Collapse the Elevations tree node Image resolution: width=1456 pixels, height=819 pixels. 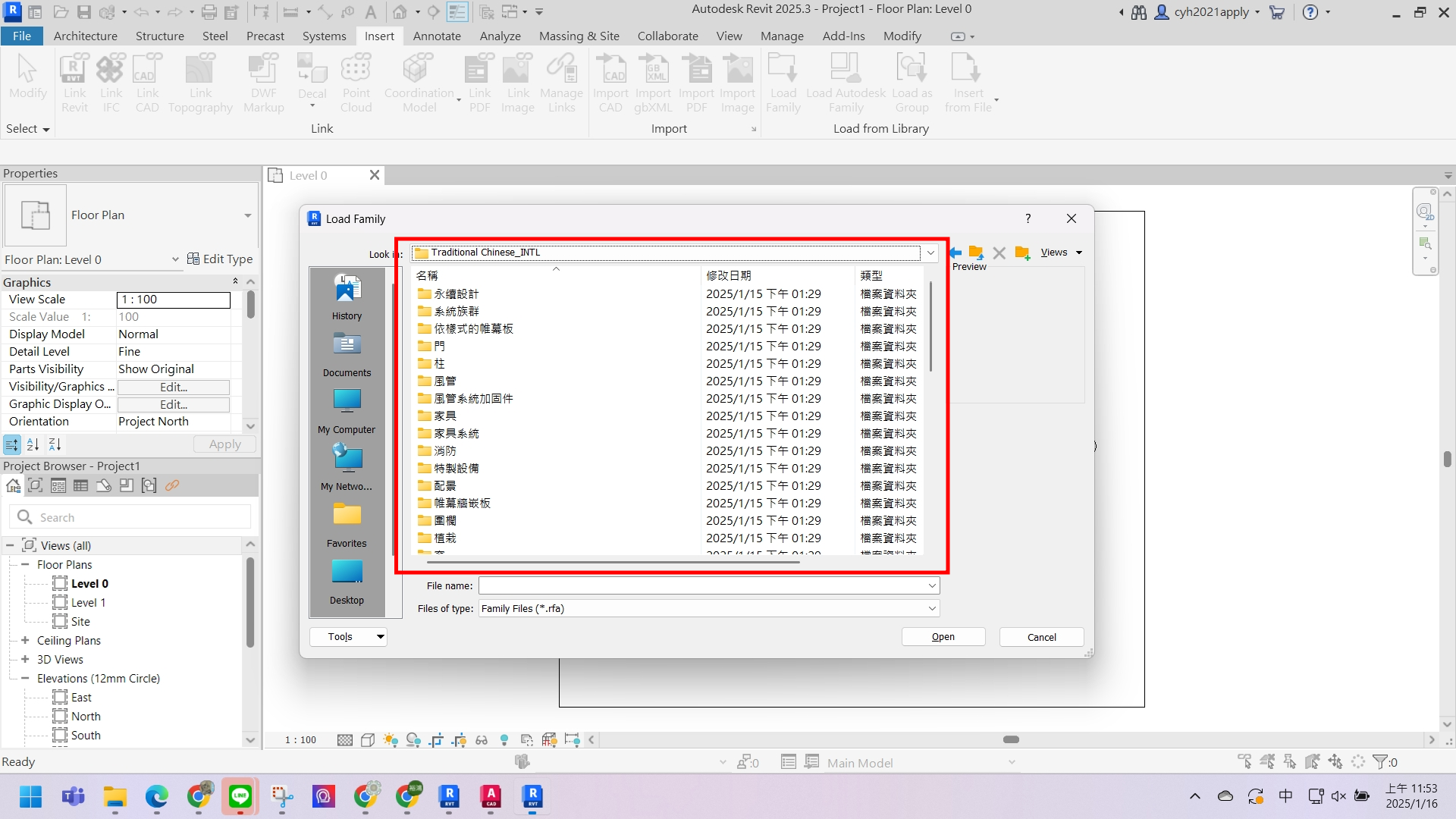click(25, 679)
